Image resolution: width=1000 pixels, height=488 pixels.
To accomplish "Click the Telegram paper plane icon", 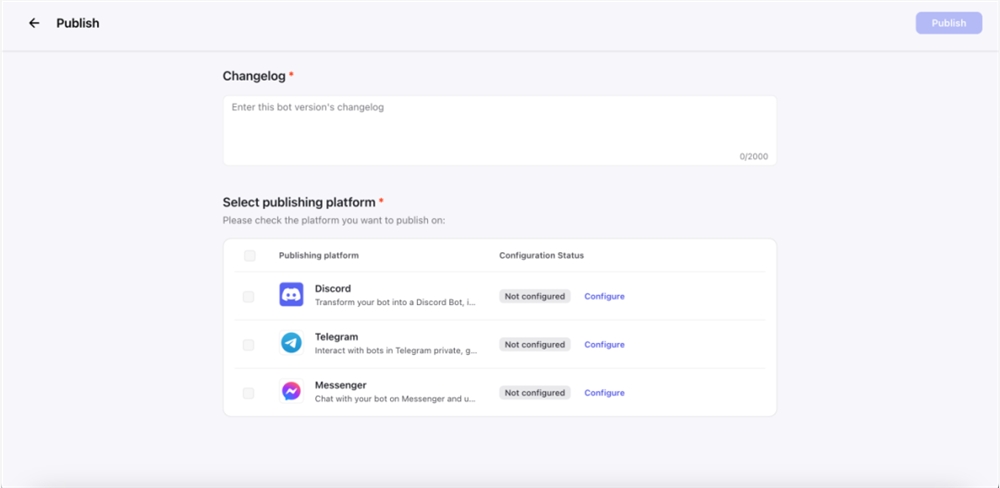I will (x=291, y=343).
